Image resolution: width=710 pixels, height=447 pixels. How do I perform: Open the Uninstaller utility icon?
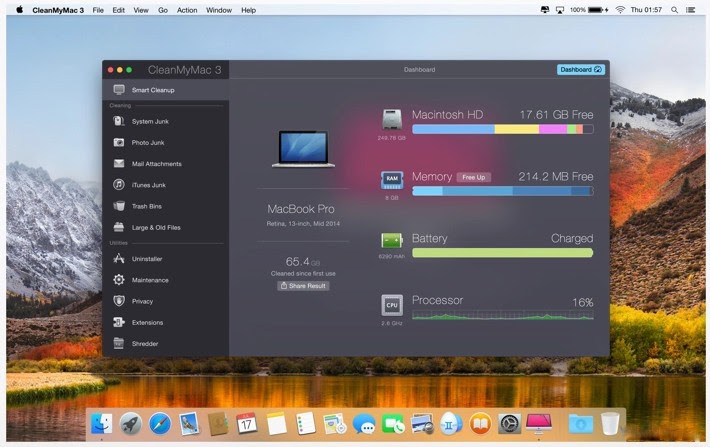(119, 259)
